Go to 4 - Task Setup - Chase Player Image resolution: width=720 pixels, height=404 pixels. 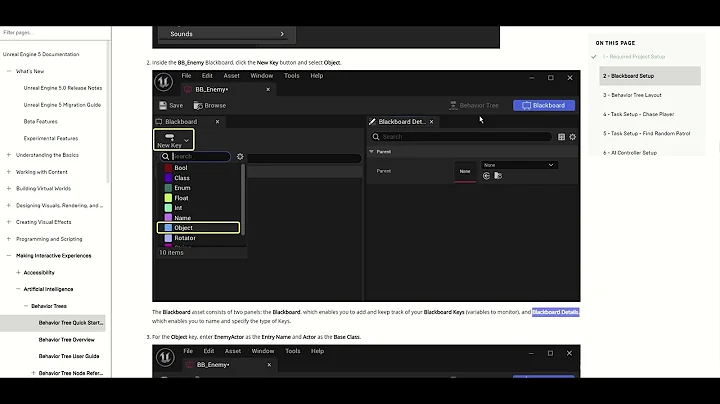[x=639, y=114]
